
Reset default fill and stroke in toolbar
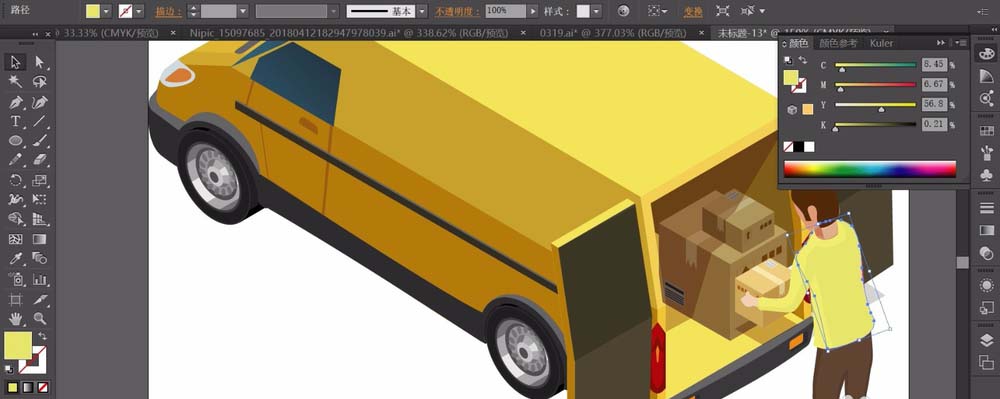click(9, 368)
